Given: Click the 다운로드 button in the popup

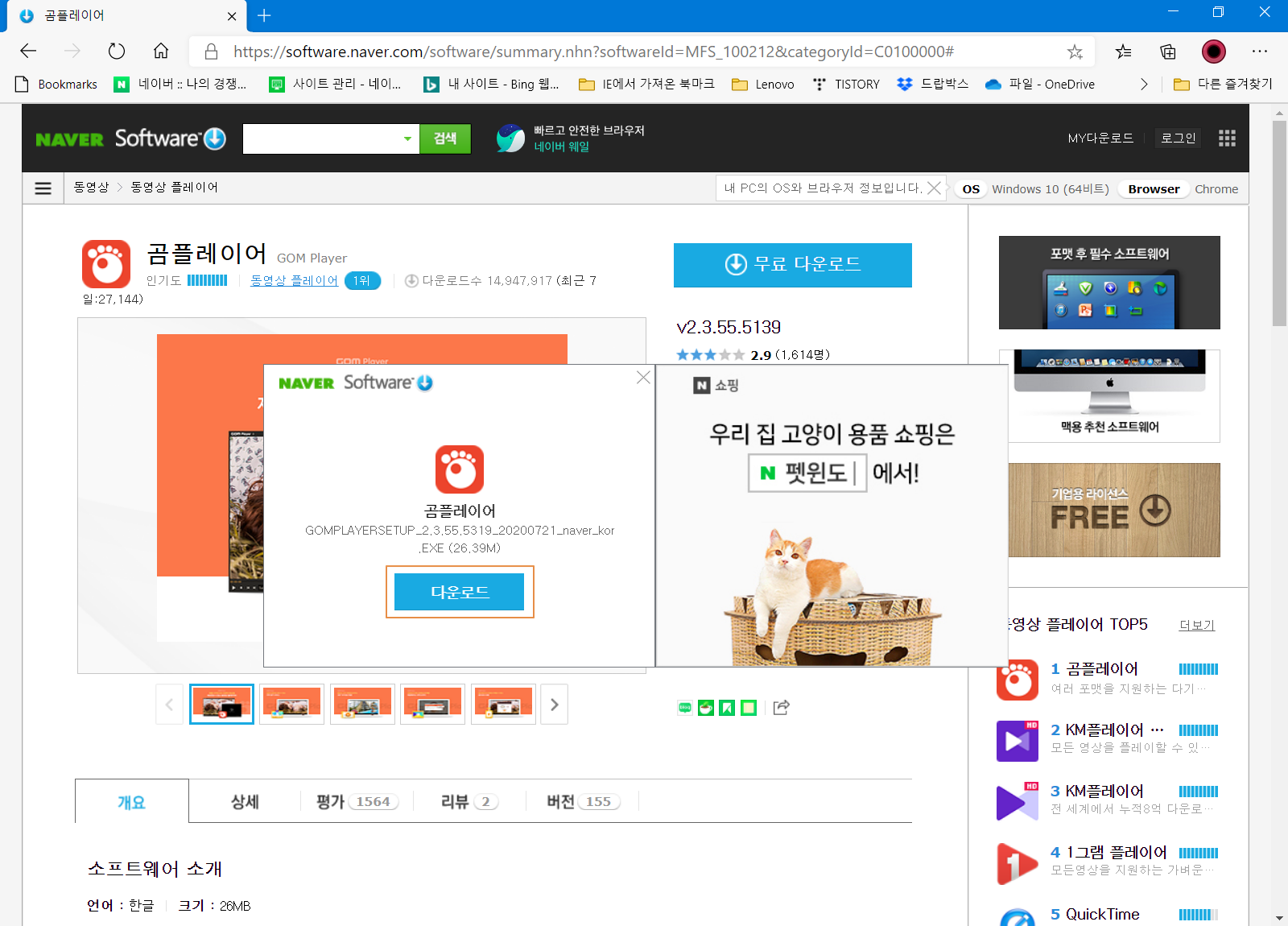Looking at the screenshot, I should pos(459,592).
